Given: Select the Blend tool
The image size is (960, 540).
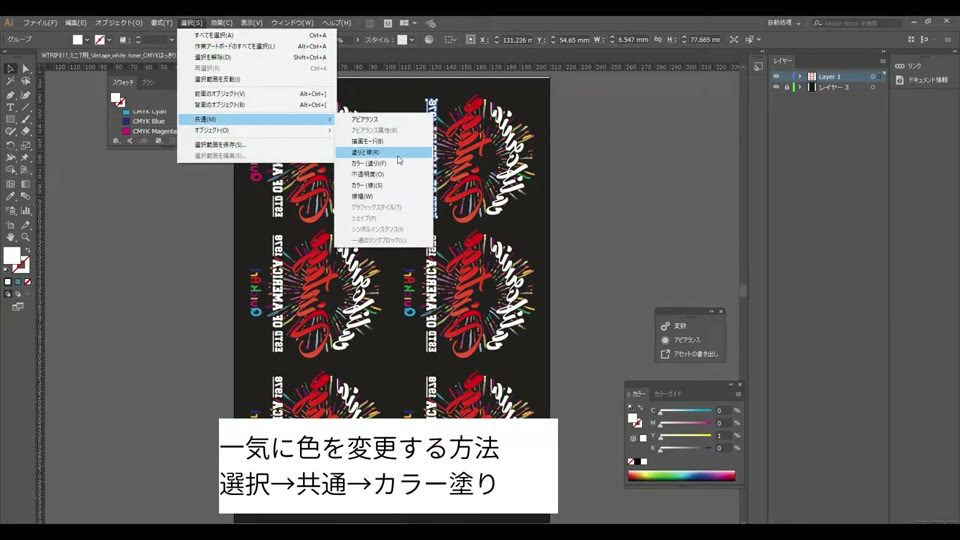Looking at the screenshot, I should point(26,197).
